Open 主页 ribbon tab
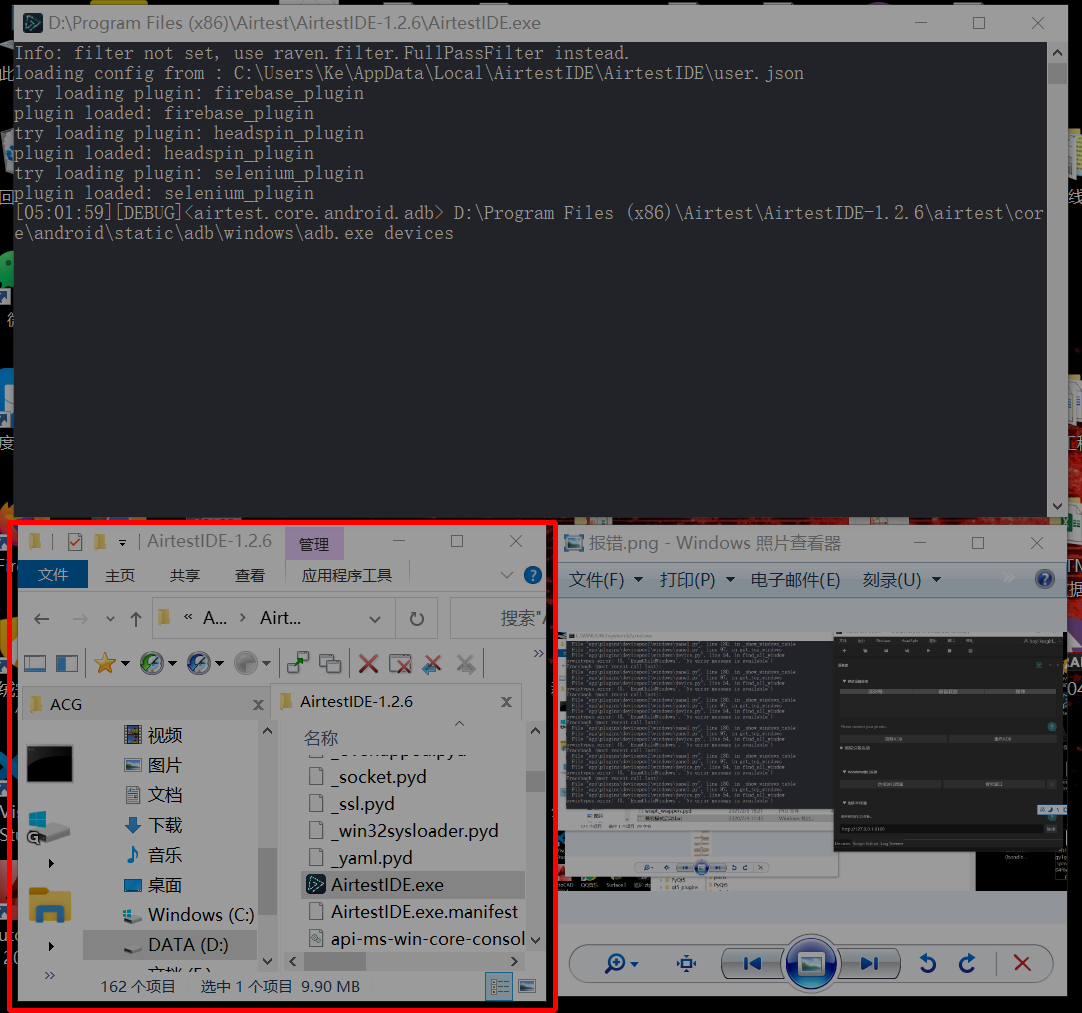Screen dimensions: 1082x1013 click(x=119, y=575)
